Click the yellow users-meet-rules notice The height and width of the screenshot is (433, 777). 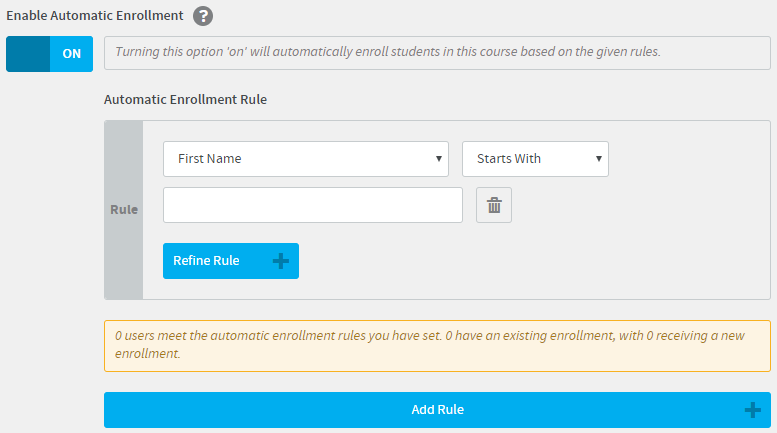(437, 346)
